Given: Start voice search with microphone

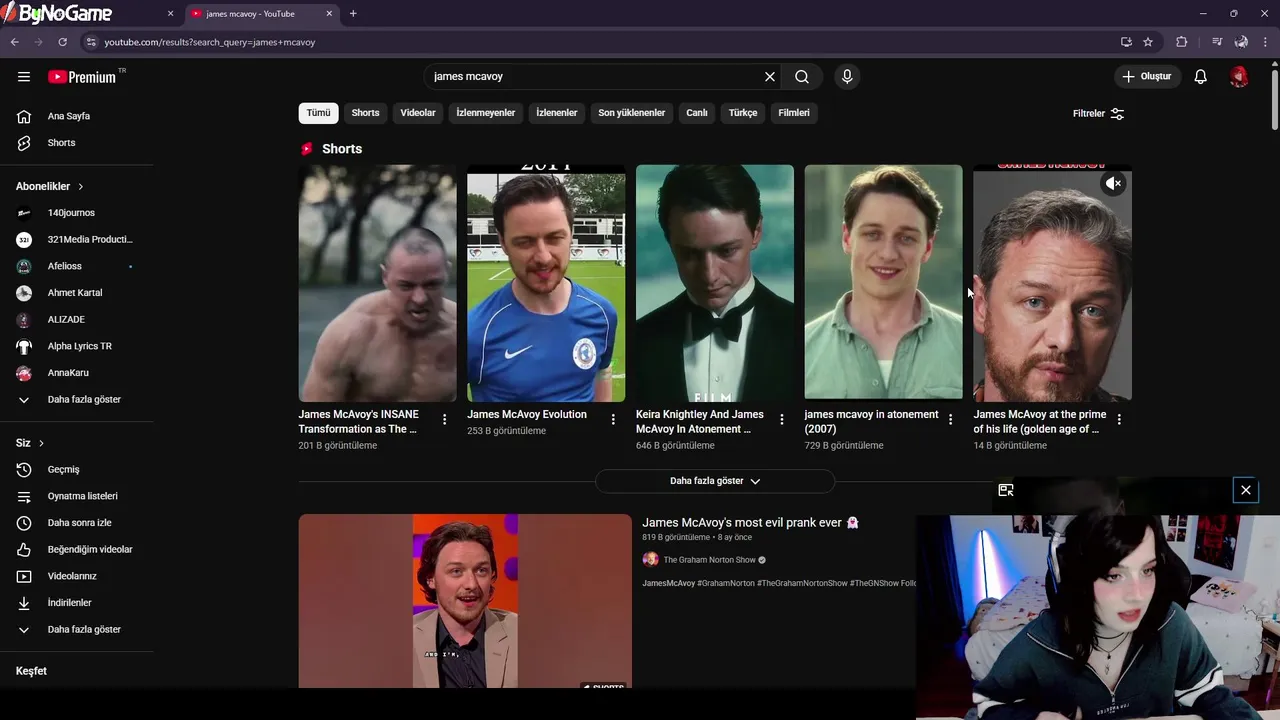Looking at the screenshot, I should click(x=847, y=77).
